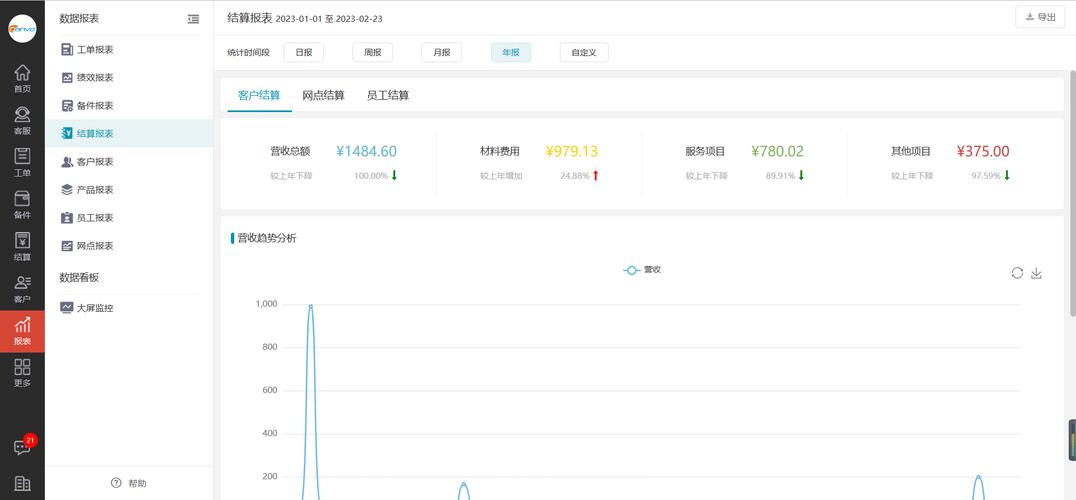The image size is (1076, 500).
Task: Select 日报 statistics period
Action: click(303, 53)
